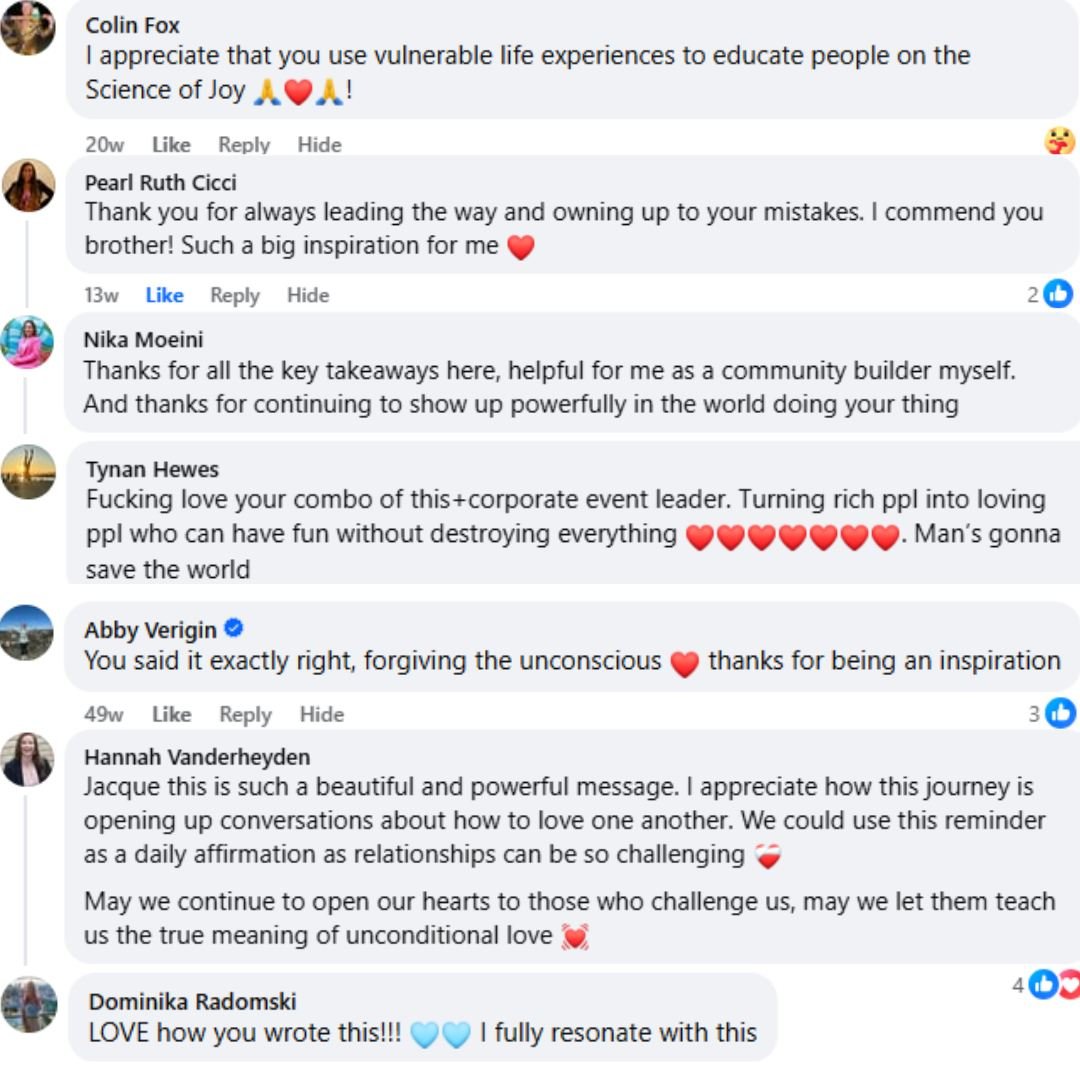Hide Abby Verigin's comment

[321, 714]
